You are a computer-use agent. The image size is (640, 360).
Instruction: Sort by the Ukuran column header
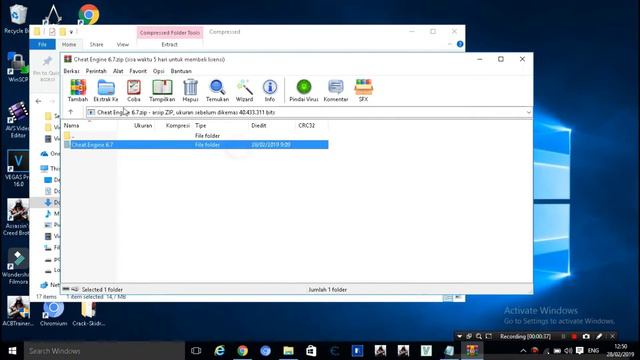[x=143, y=125]
